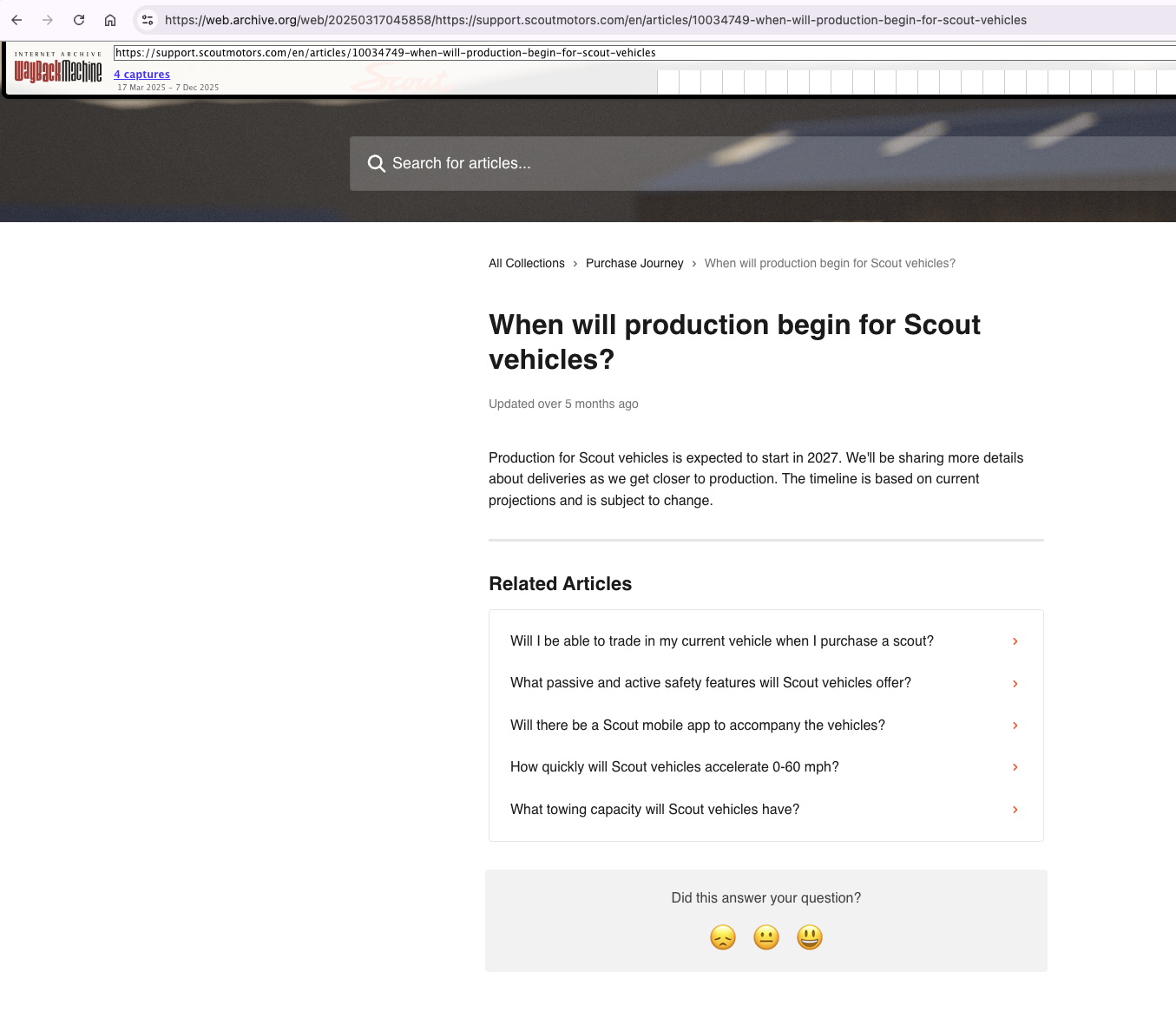Focus the browser address bar URL
The image size is (1176, 1018).
[x=595, y=20]
